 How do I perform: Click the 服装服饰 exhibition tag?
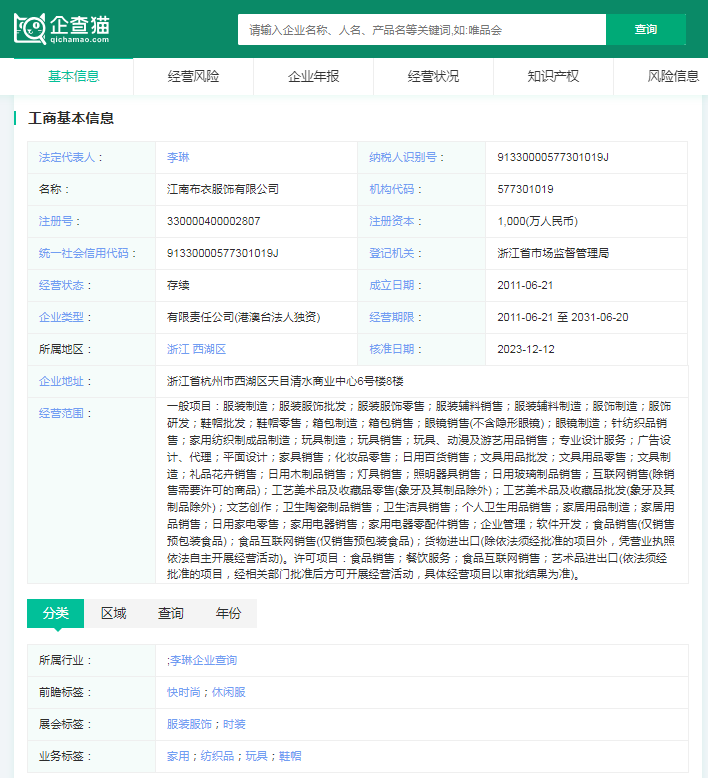click(189, 724)
